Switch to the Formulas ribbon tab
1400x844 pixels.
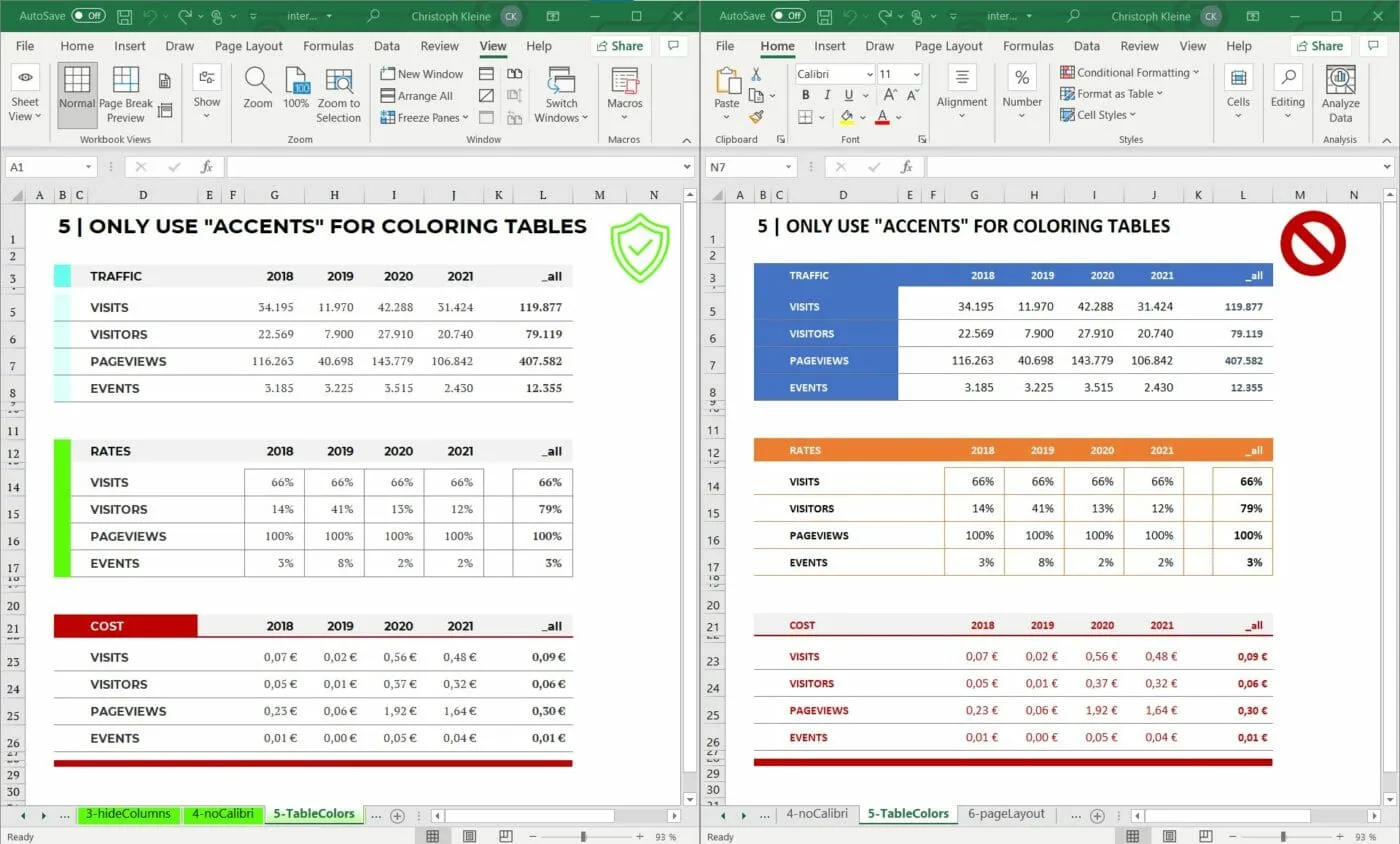(x=328, y=45)
